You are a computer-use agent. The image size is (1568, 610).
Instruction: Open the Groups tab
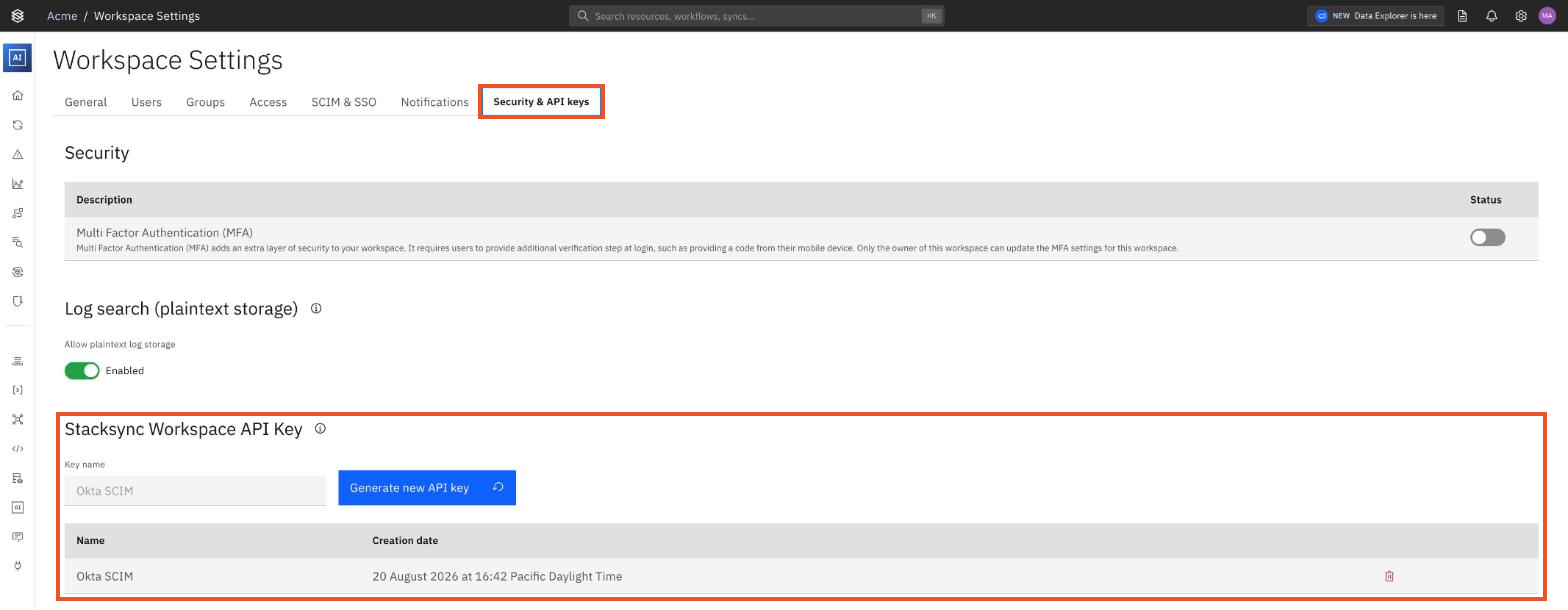tap(205, 102)
